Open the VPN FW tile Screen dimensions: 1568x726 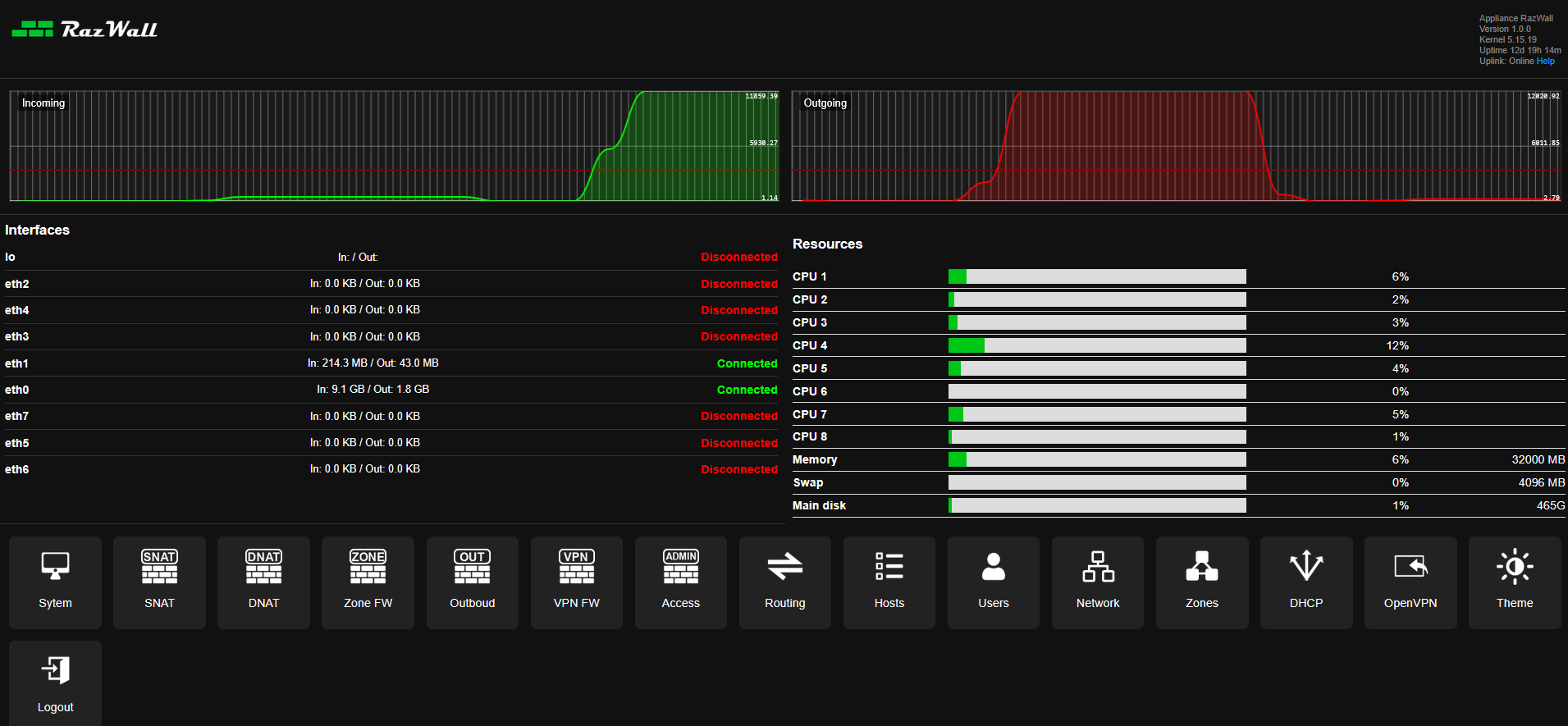point(577,582)
